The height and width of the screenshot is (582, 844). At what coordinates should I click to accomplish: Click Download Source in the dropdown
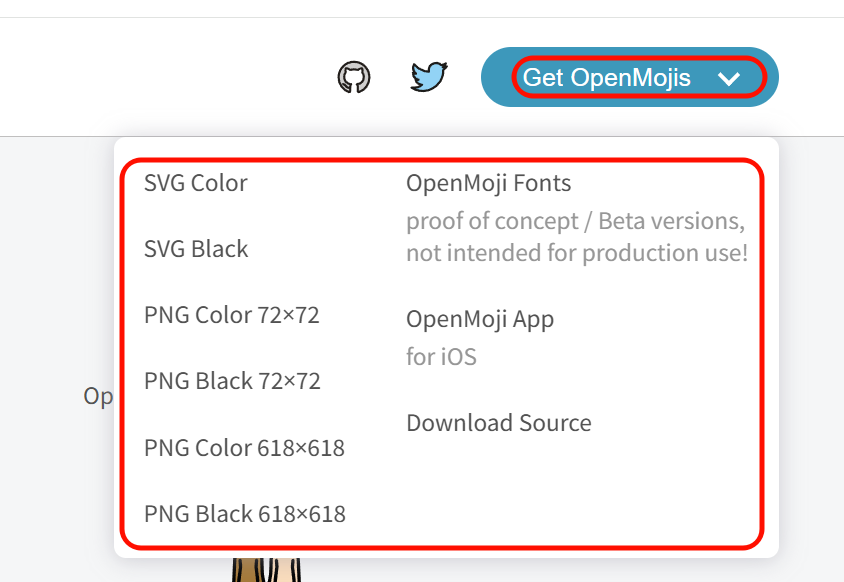coord(499,423)
